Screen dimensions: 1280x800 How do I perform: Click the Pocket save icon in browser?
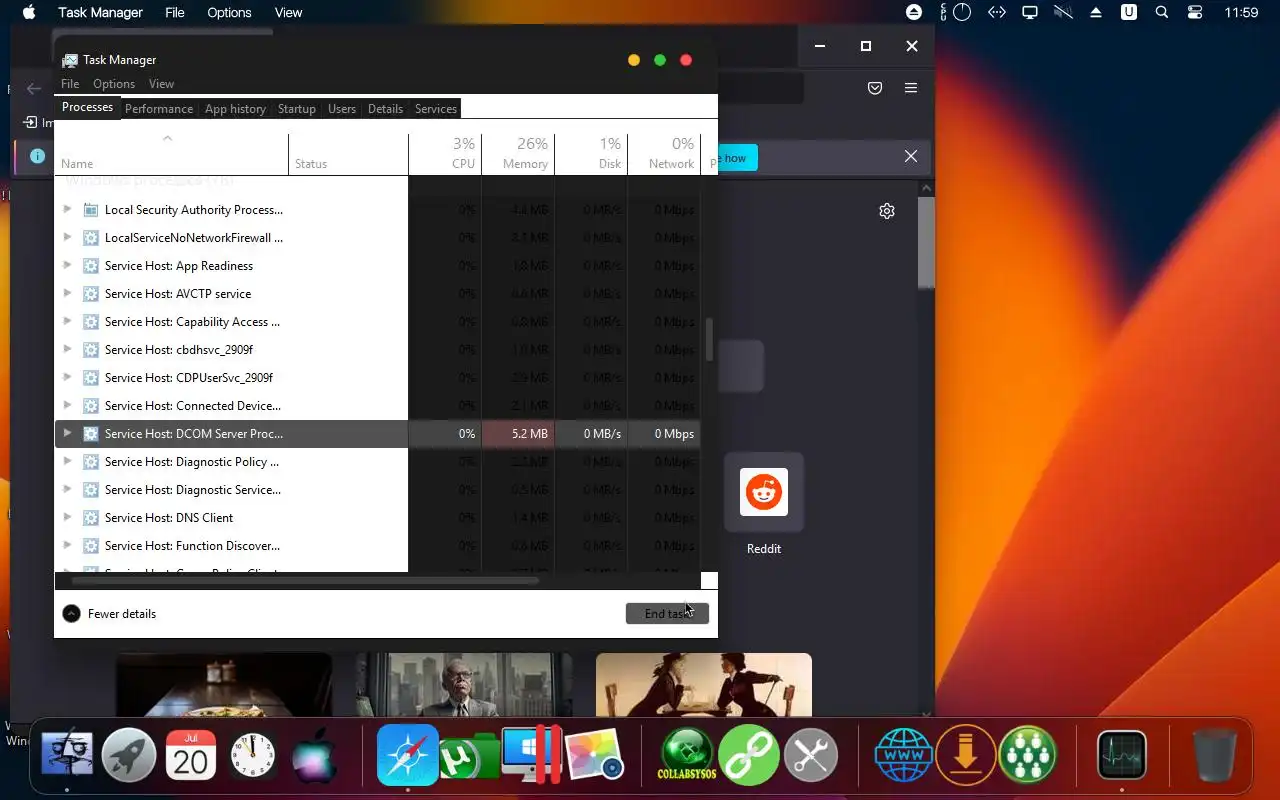click(x=875, y=88)
